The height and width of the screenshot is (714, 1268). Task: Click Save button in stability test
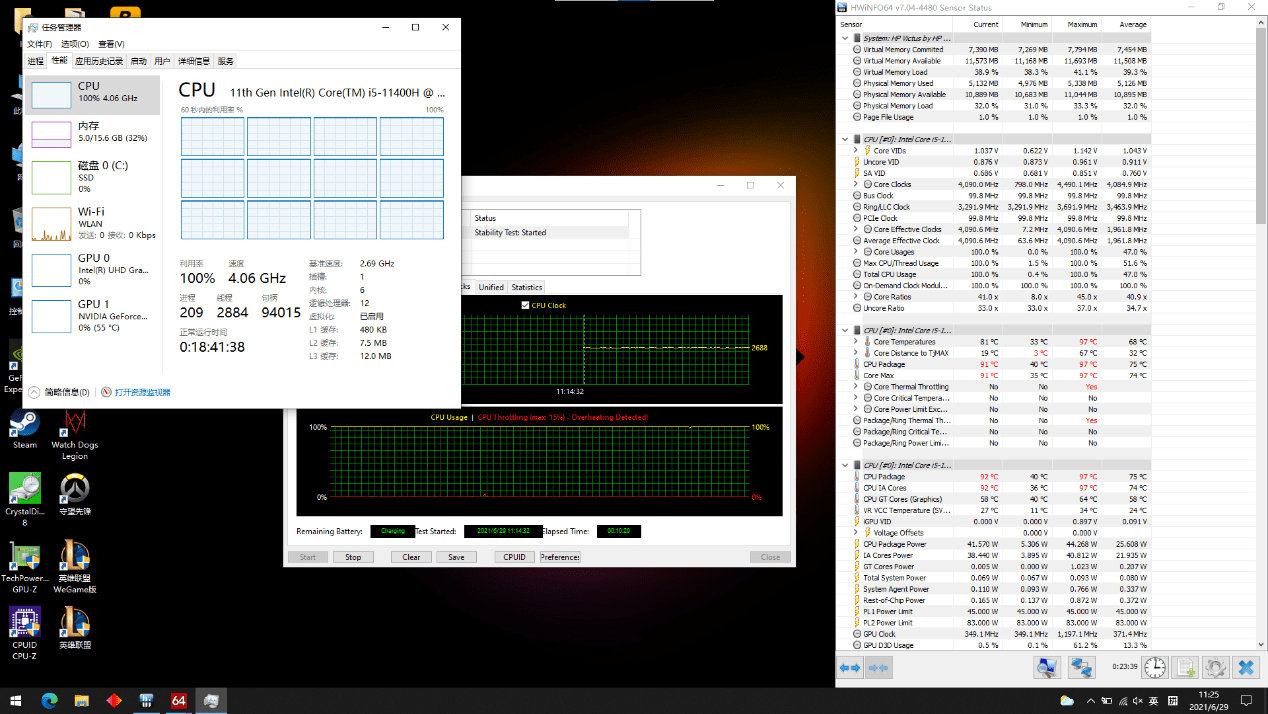click(456, 557)
